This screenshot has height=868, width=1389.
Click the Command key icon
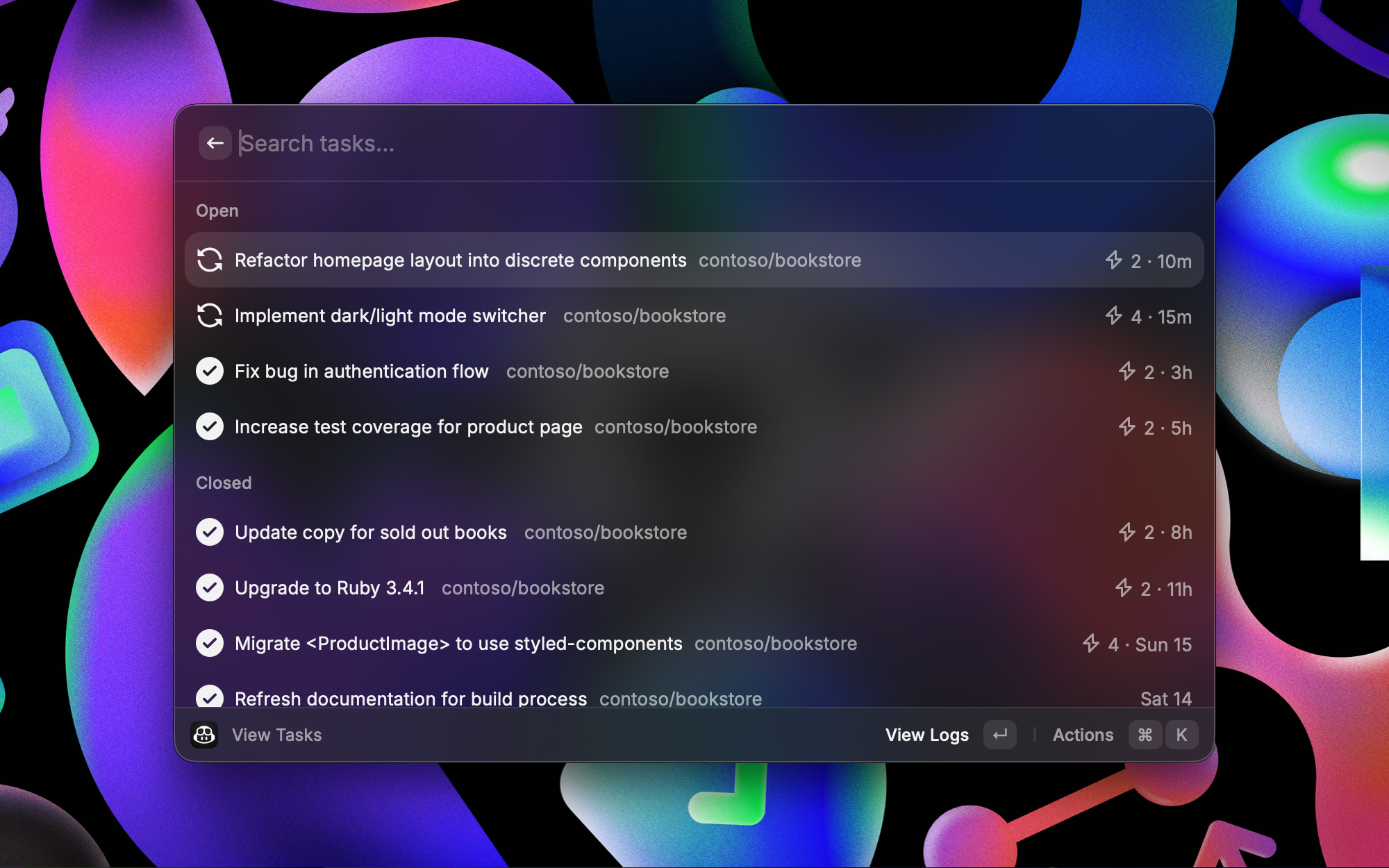[x=1145, y=735]
